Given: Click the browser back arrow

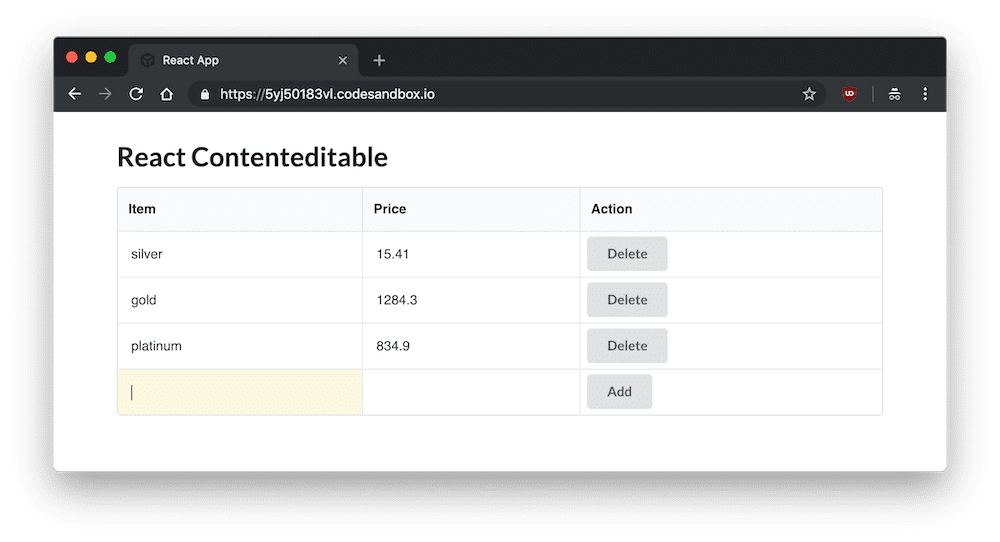Looking at the screenshot, I should click(x=74, y=94).
